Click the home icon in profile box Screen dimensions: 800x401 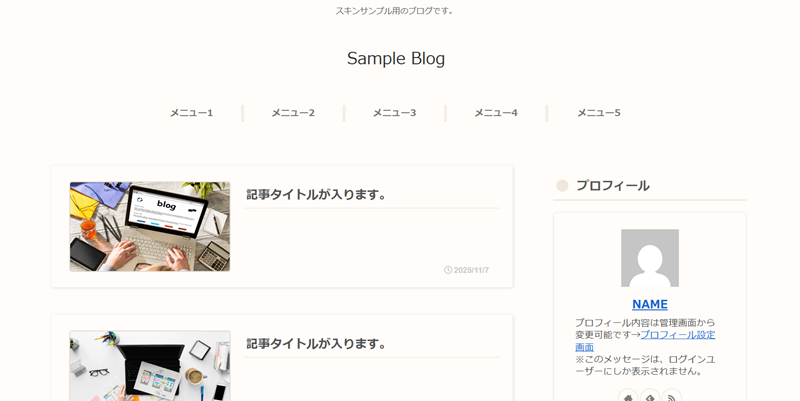(x=628, y=397)
